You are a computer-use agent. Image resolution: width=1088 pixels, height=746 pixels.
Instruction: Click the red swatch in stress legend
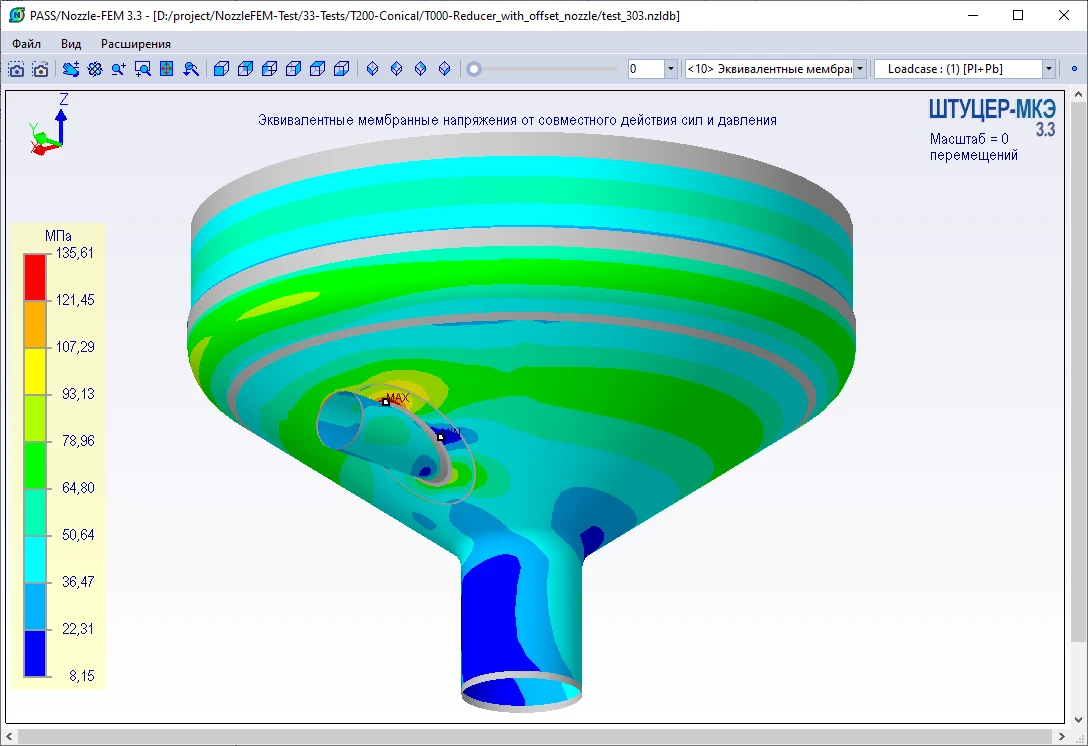coord(35,276)
